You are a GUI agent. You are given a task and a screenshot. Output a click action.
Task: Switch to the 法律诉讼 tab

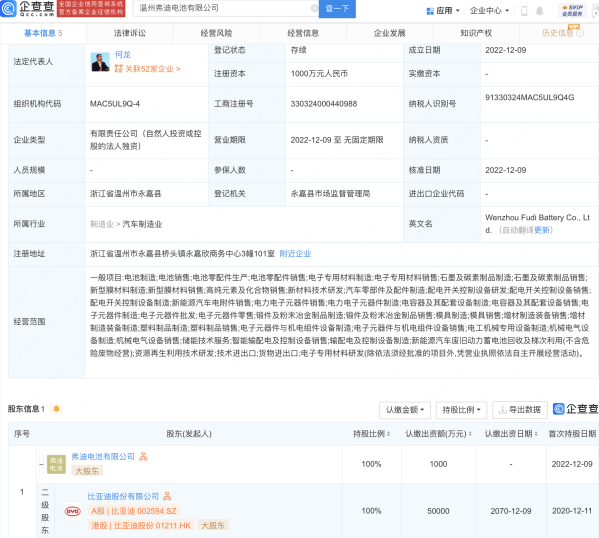click(130, 33)
